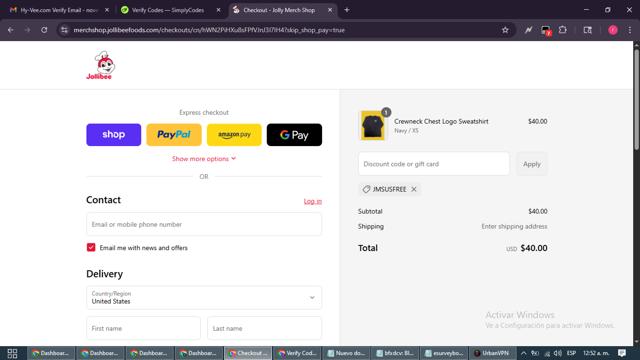Open site information icon in address bar
This screenshot has width=640, height=360.
[64, 30]
